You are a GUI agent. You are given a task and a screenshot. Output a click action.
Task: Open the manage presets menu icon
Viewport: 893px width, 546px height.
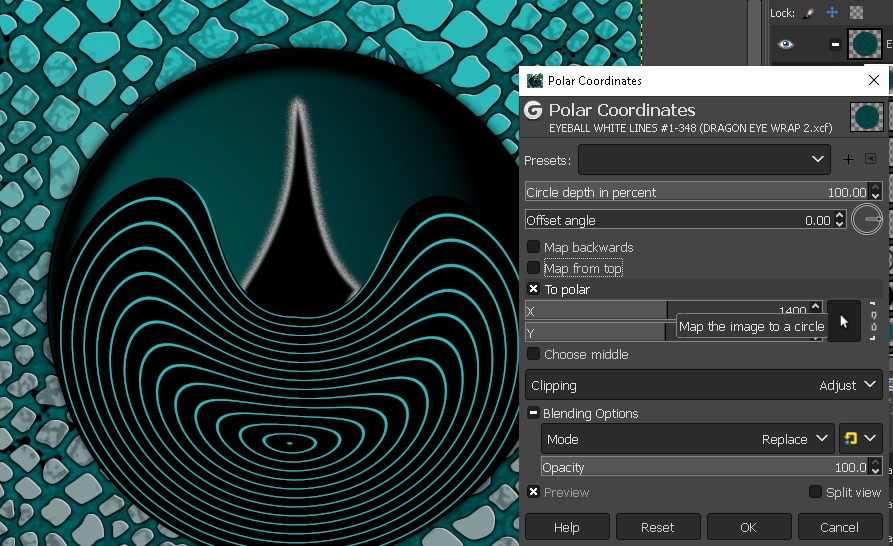click(x=870, y=159)
